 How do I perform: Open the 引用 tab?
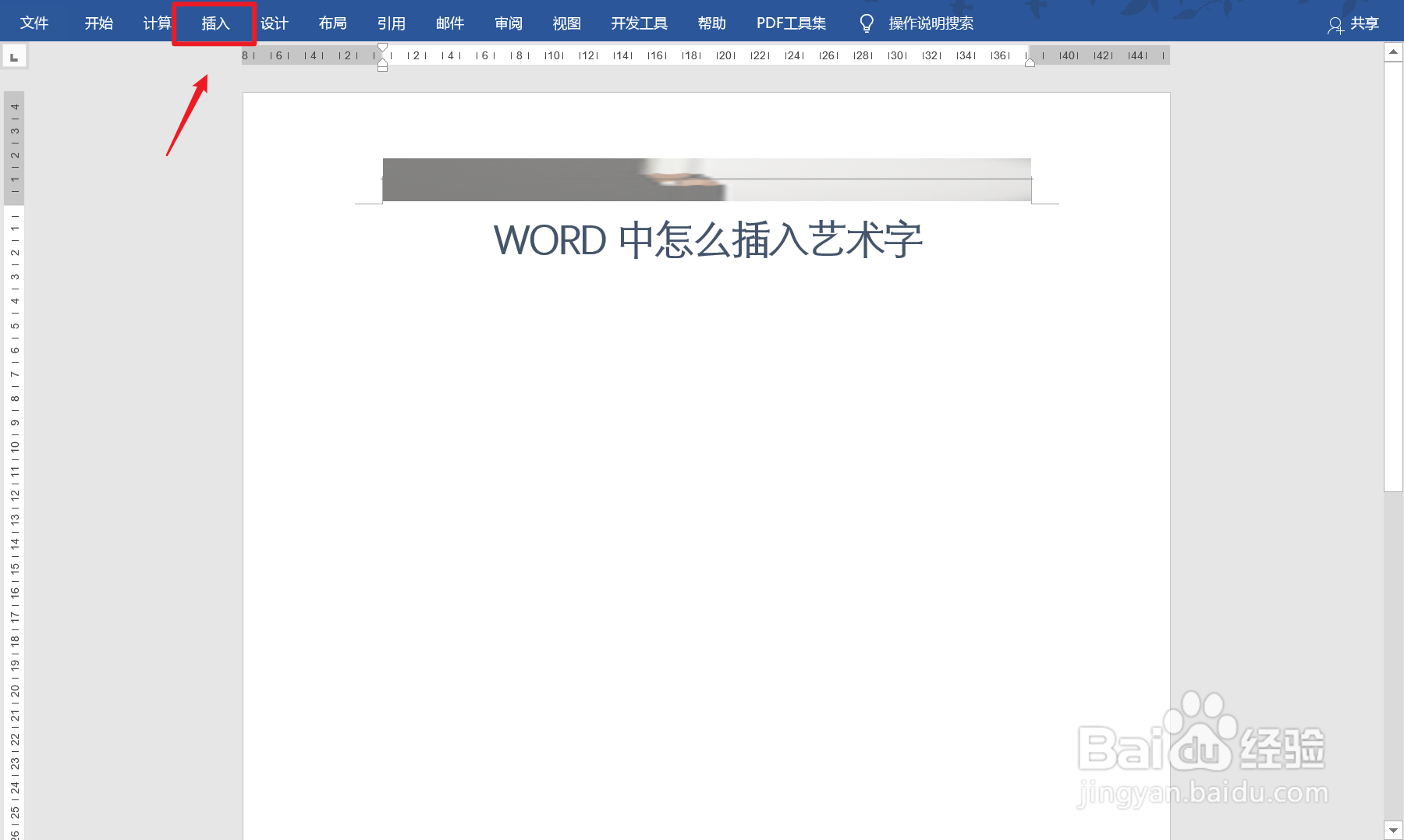tap(392, 23)
